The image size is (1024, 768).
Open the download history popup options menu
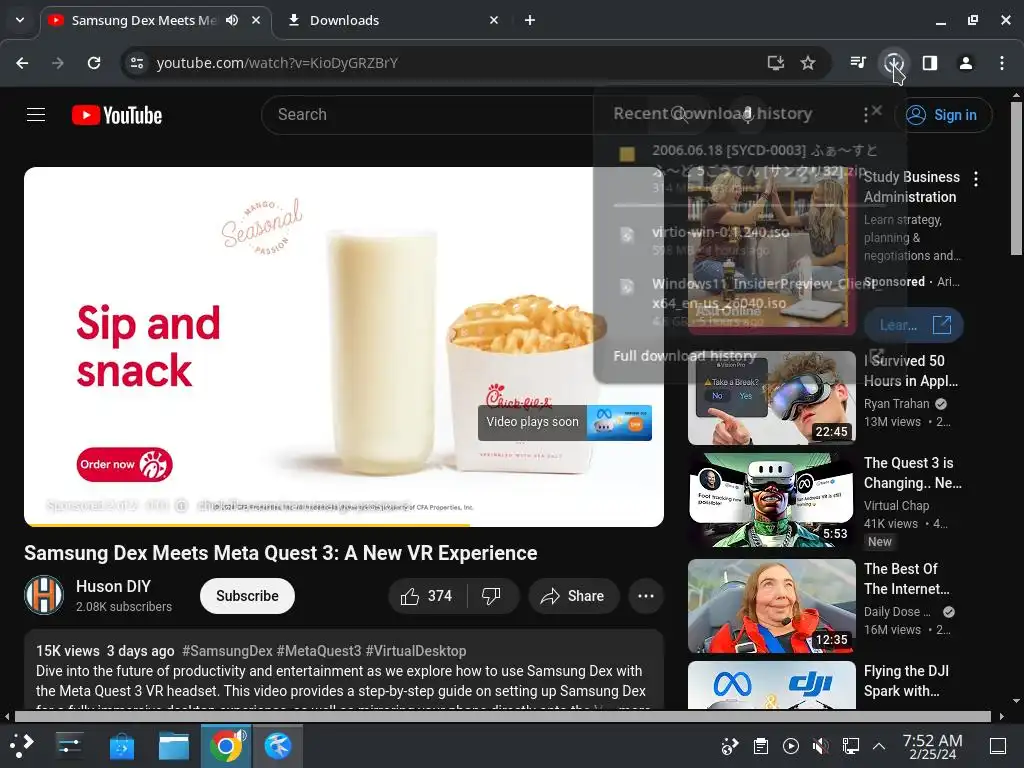(865, 115)
